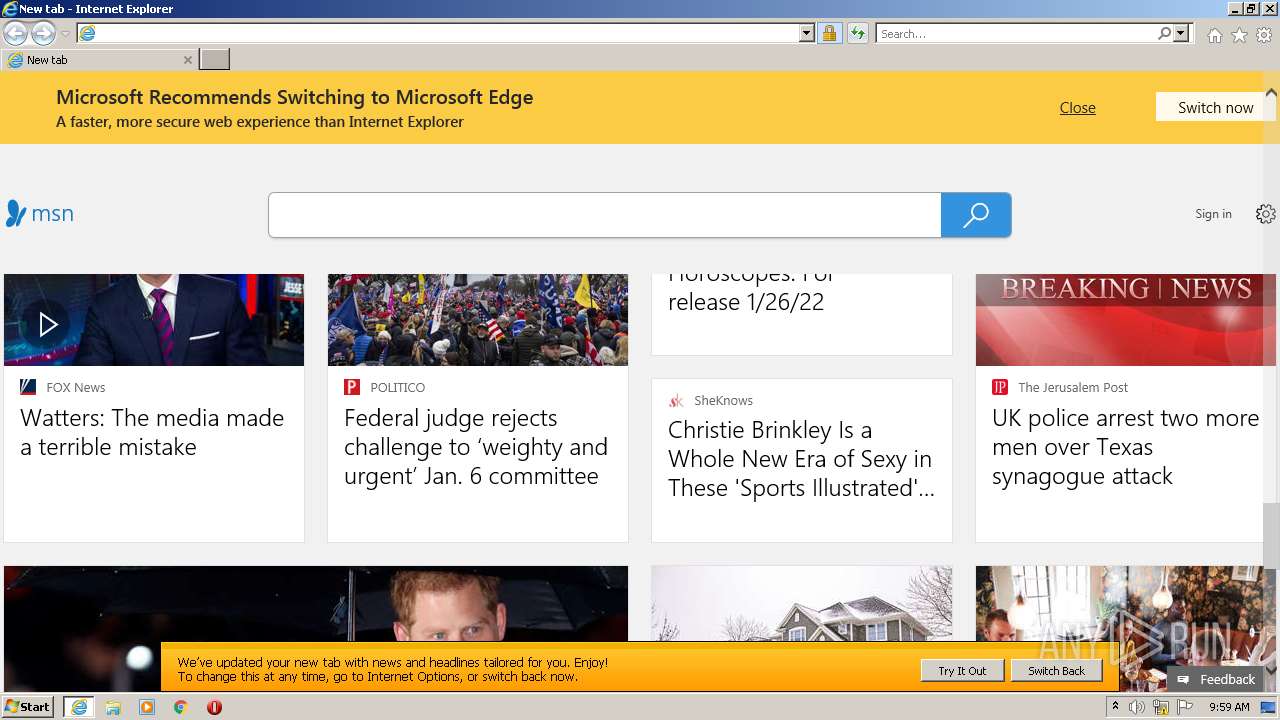Open the recent pages dropdown arrow
This screenshot has height=720, width=1280.
click(65, 34)
